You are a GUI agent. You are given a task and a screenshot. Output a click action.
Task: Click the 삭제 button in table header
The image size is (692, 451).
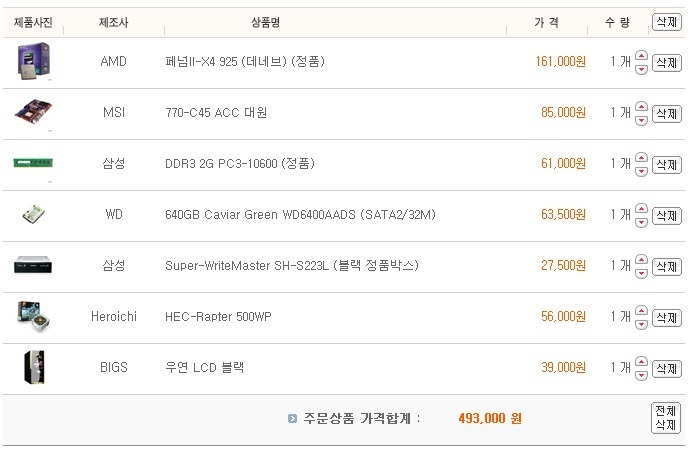click(x=666, y=22)
